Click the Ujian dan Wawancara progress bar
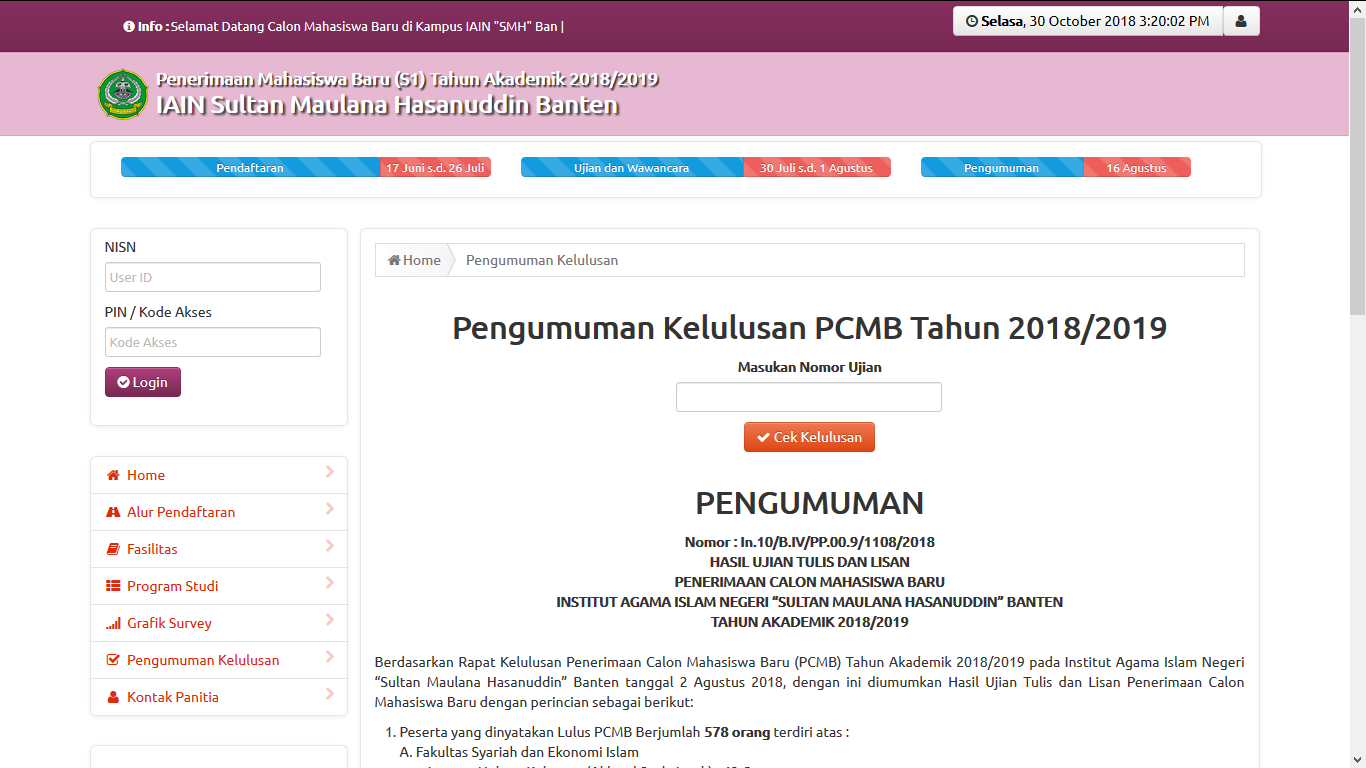 pos(632,168)
